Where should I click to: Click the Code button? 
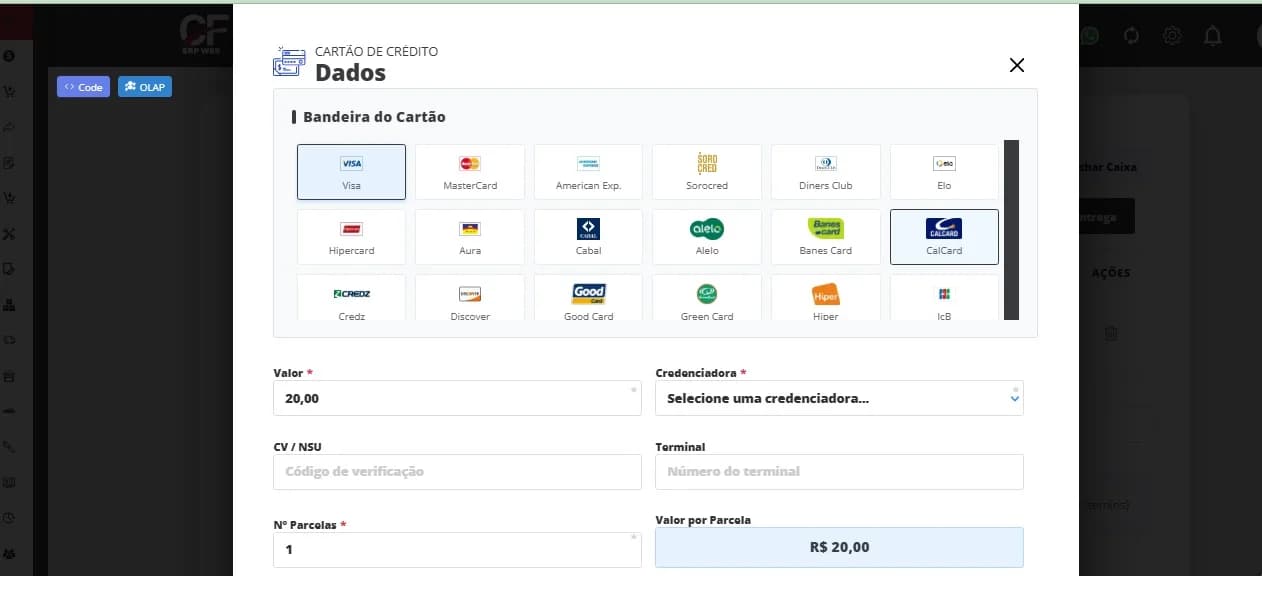[x=83, y=87]
